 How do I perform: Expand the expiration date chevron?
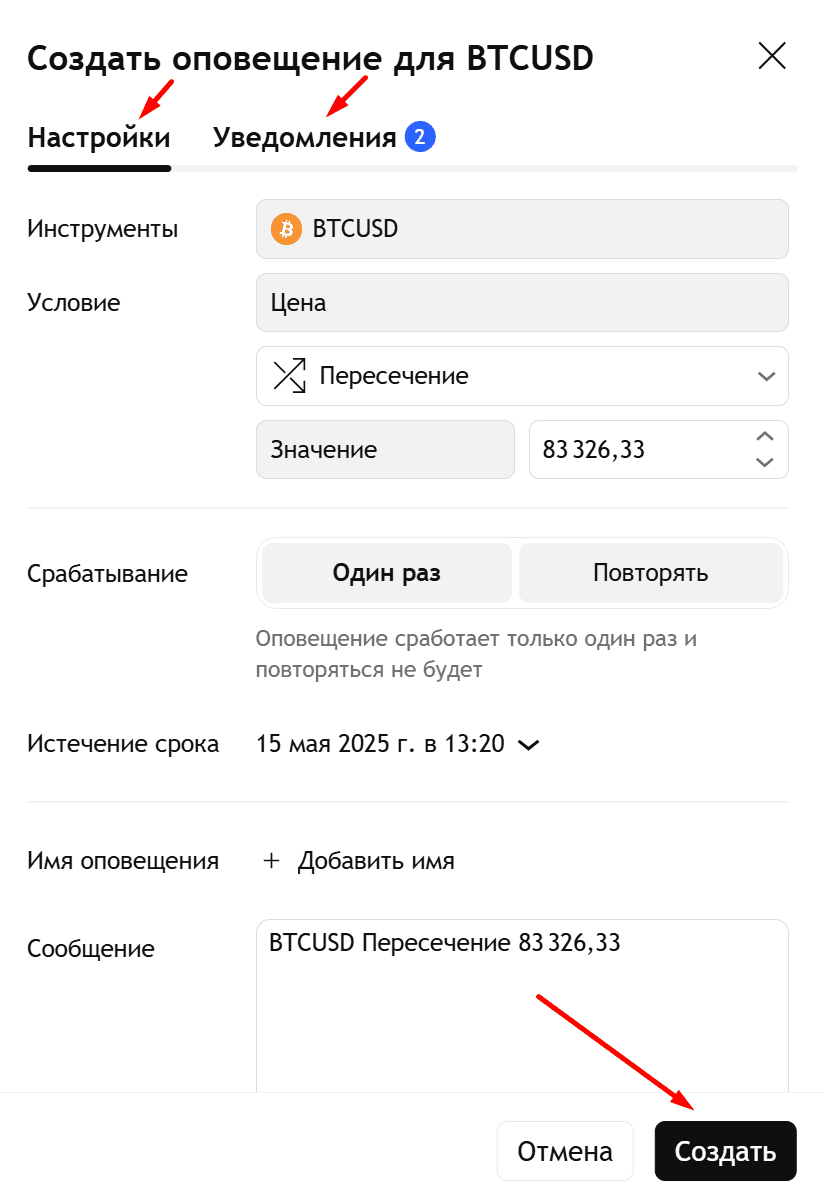point(527,745)
